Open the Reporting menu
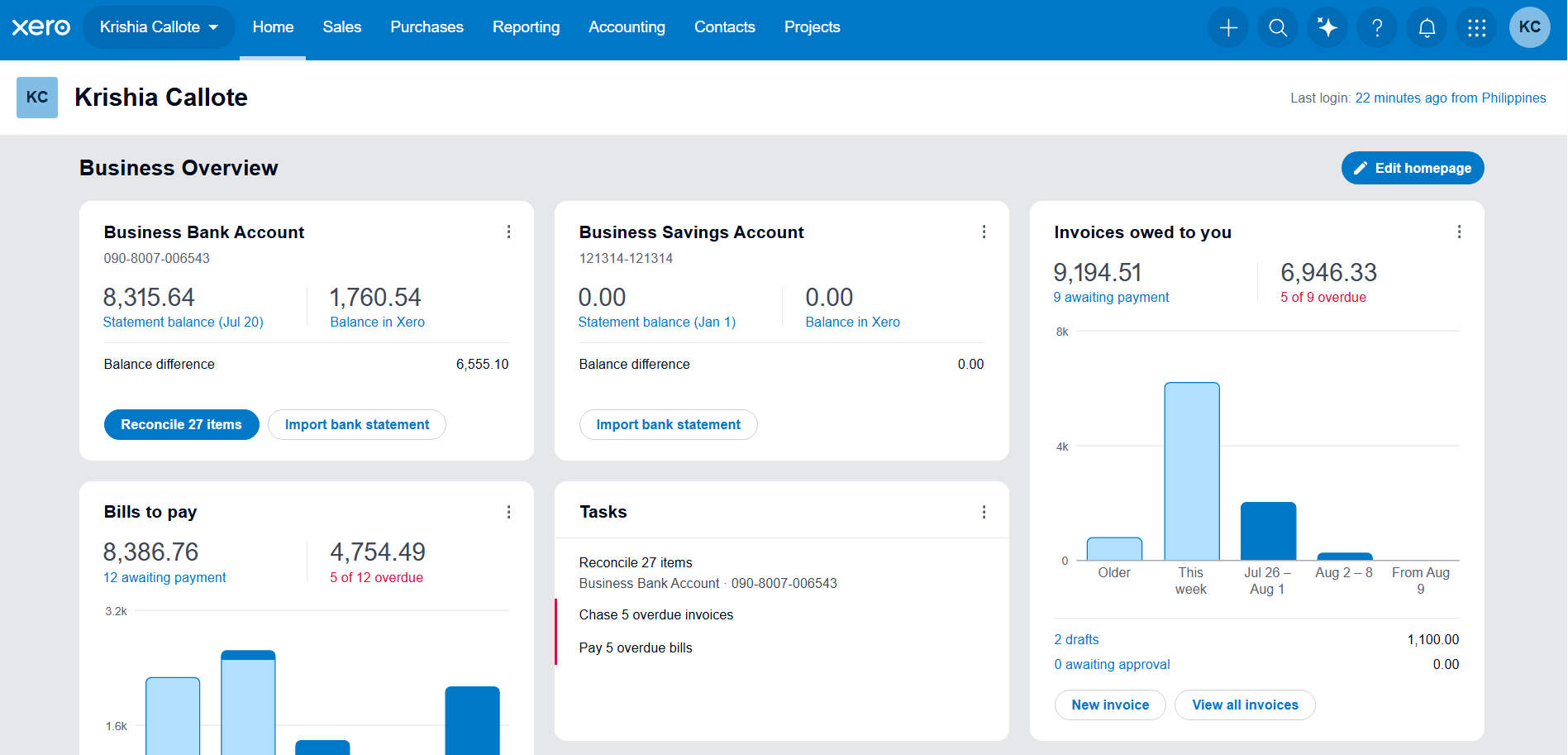The width and height of the screenshot is (1568, 755). pyautogui.click(x=526, y=27)
